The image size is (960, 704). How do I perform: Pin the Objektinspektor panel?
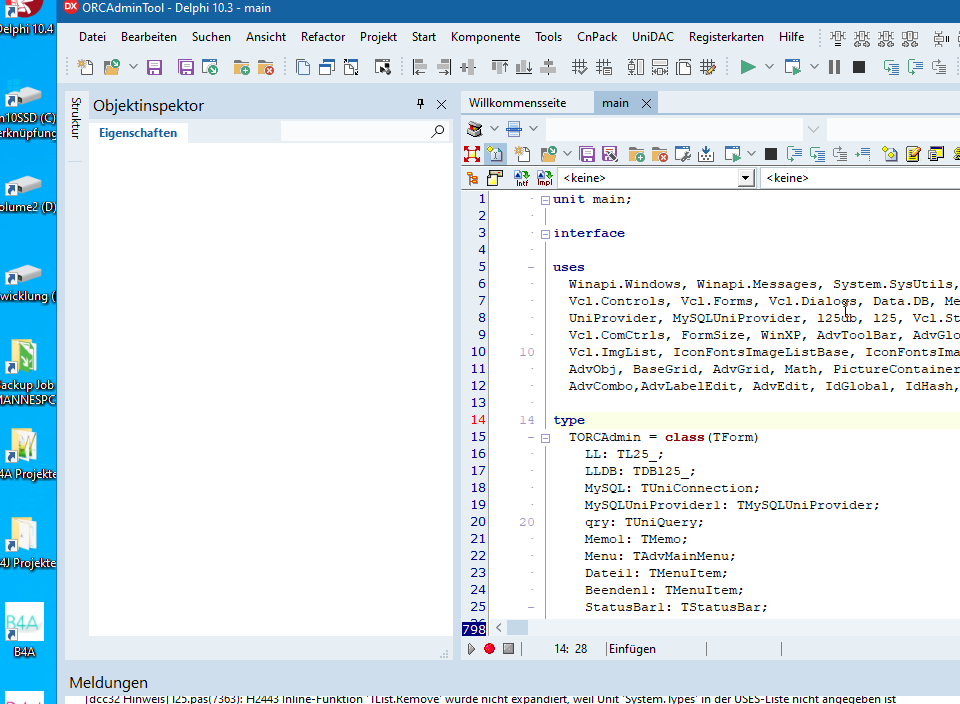[x=421, y=105]
